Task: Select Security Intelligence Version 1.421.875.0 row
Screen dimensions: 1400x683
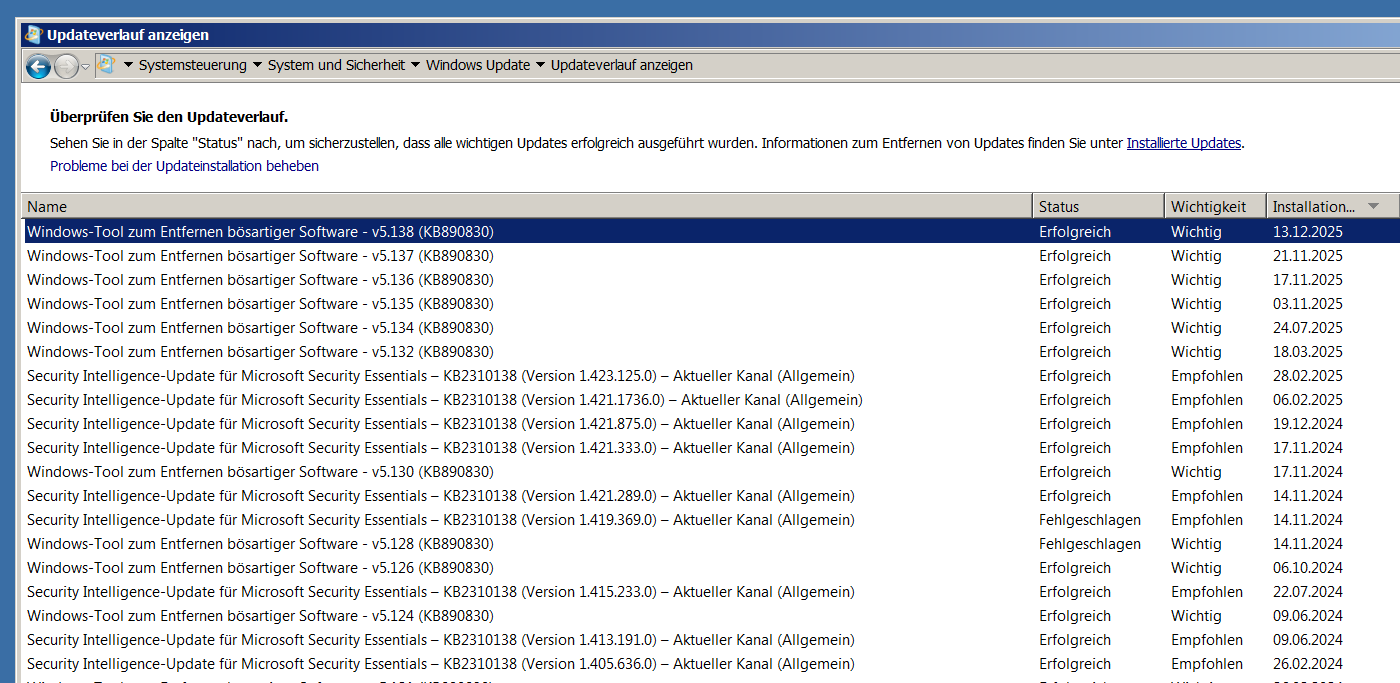Action: 711,424
